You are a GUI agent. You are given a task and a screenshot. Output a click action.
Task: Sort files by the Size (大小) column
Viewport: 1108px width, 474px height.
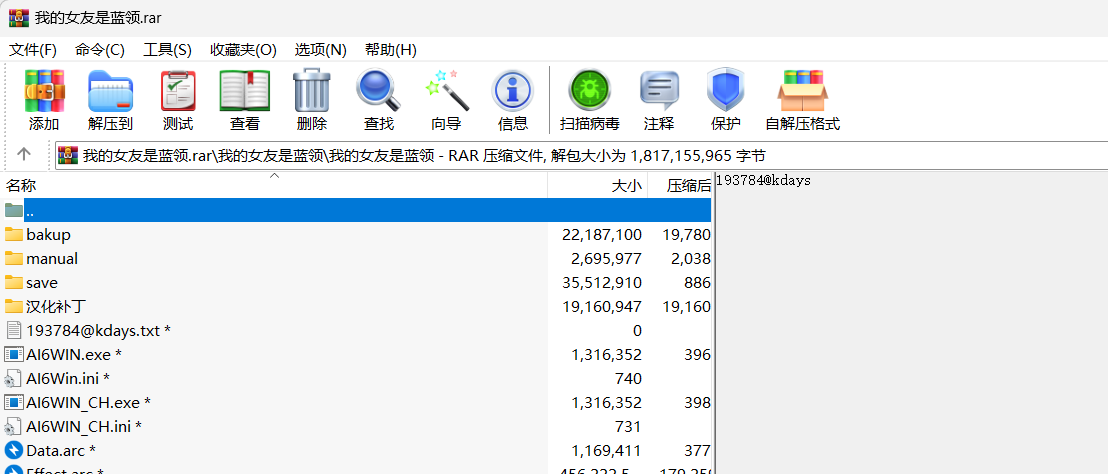click(x=600, y=186)
